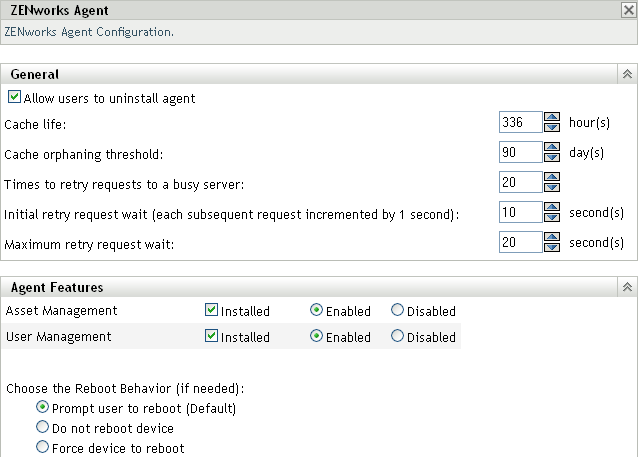The image size is (638, 457).
Task: Select Enabled for User Management
Action: [x=317, y=337]
